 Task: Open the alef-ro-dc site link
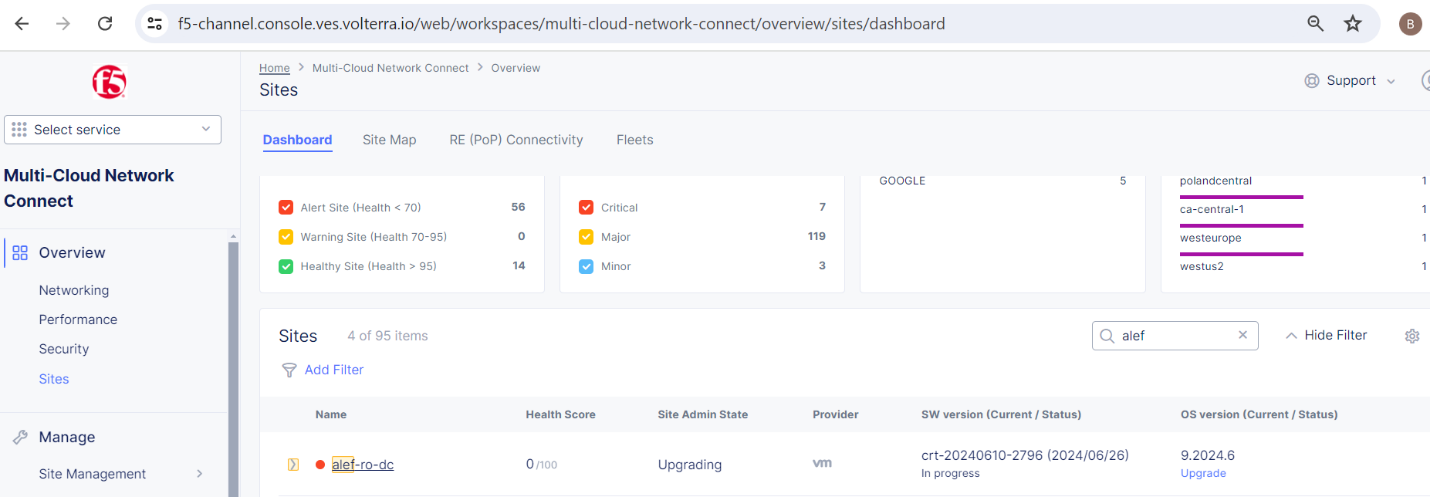[363, 464]
